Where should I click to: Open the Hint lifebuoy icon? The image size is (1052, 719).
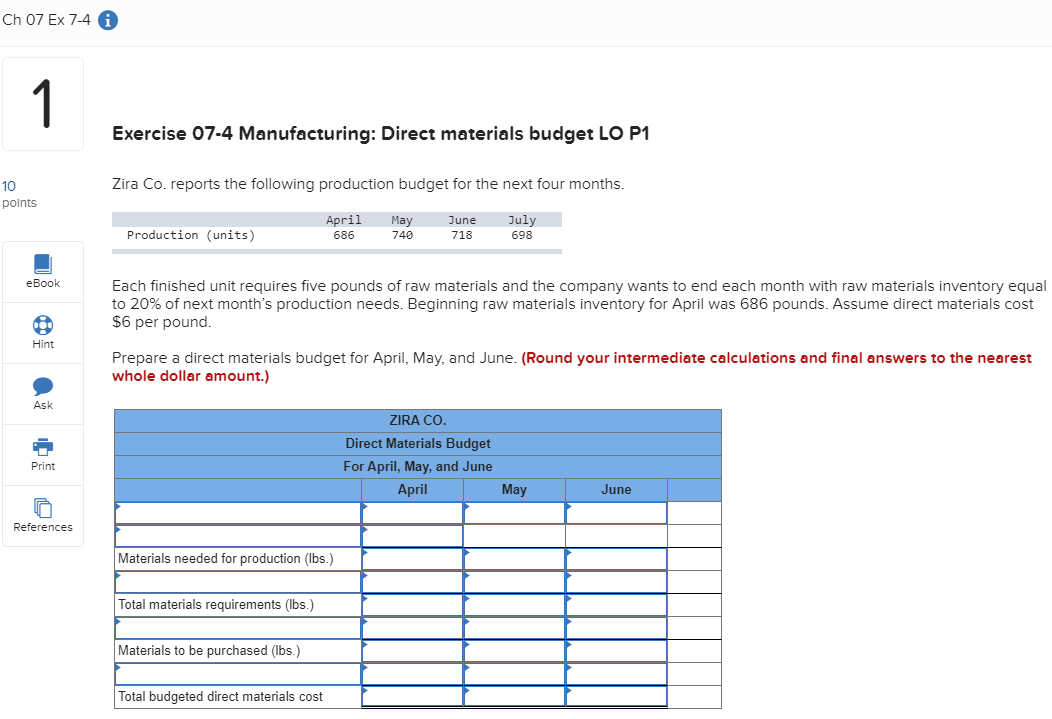43,325
